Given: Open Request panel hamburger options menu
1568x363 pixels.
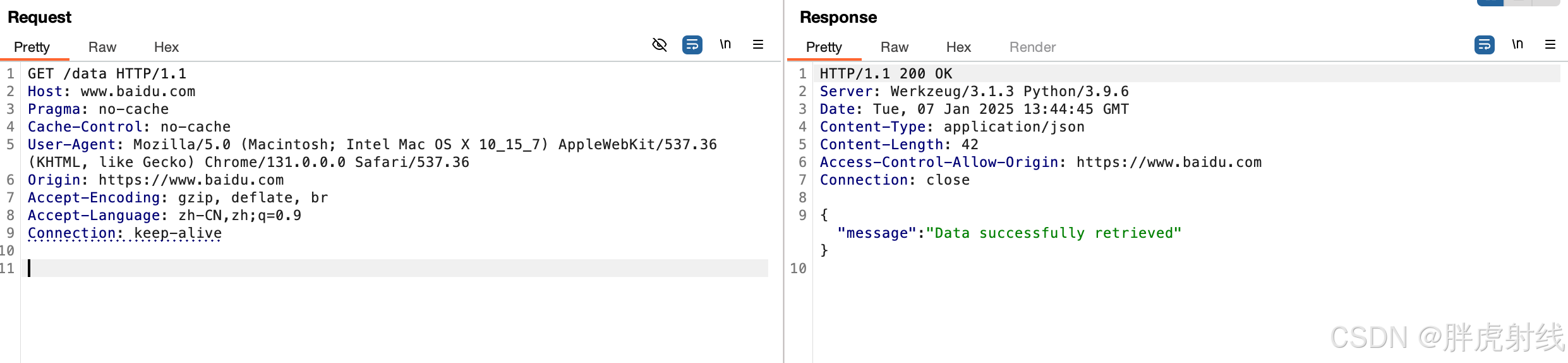Looking at the screenshot, I should tap(758, 44).
